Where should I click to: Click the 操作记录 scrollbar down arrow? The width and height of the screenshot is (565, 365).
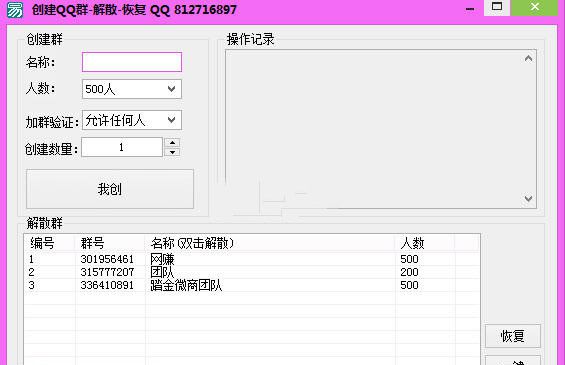coord(528,199)
